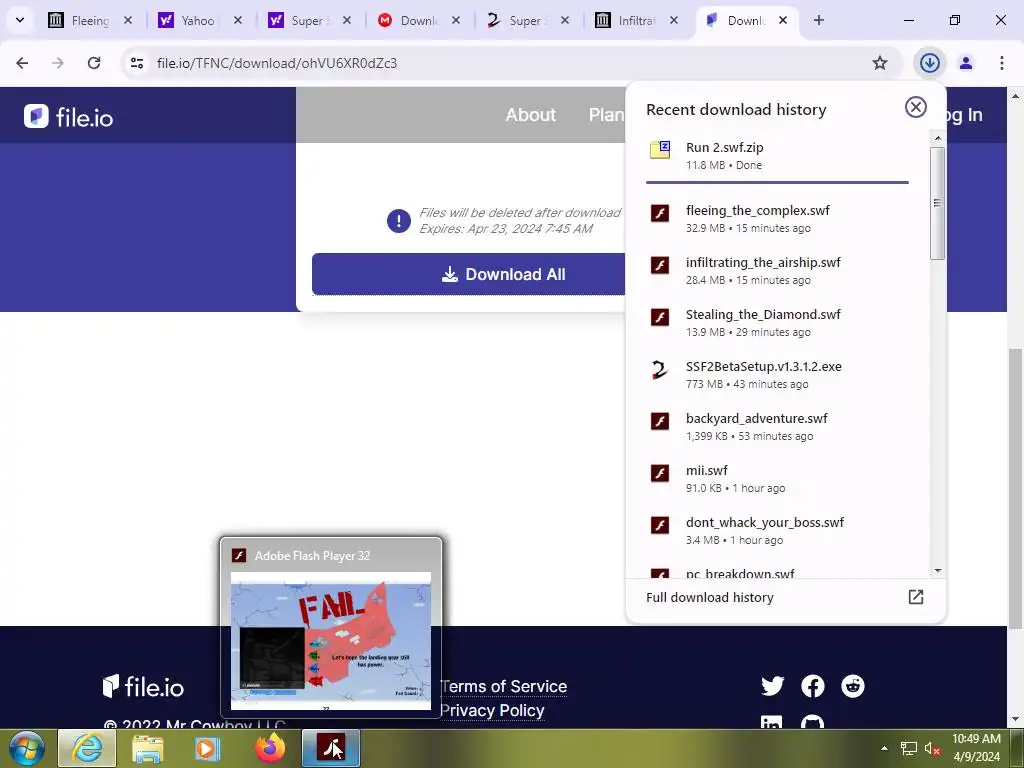The image size is (1024, 768).
Task: Open Internet Explorer from taskbar
Action: 87,748
